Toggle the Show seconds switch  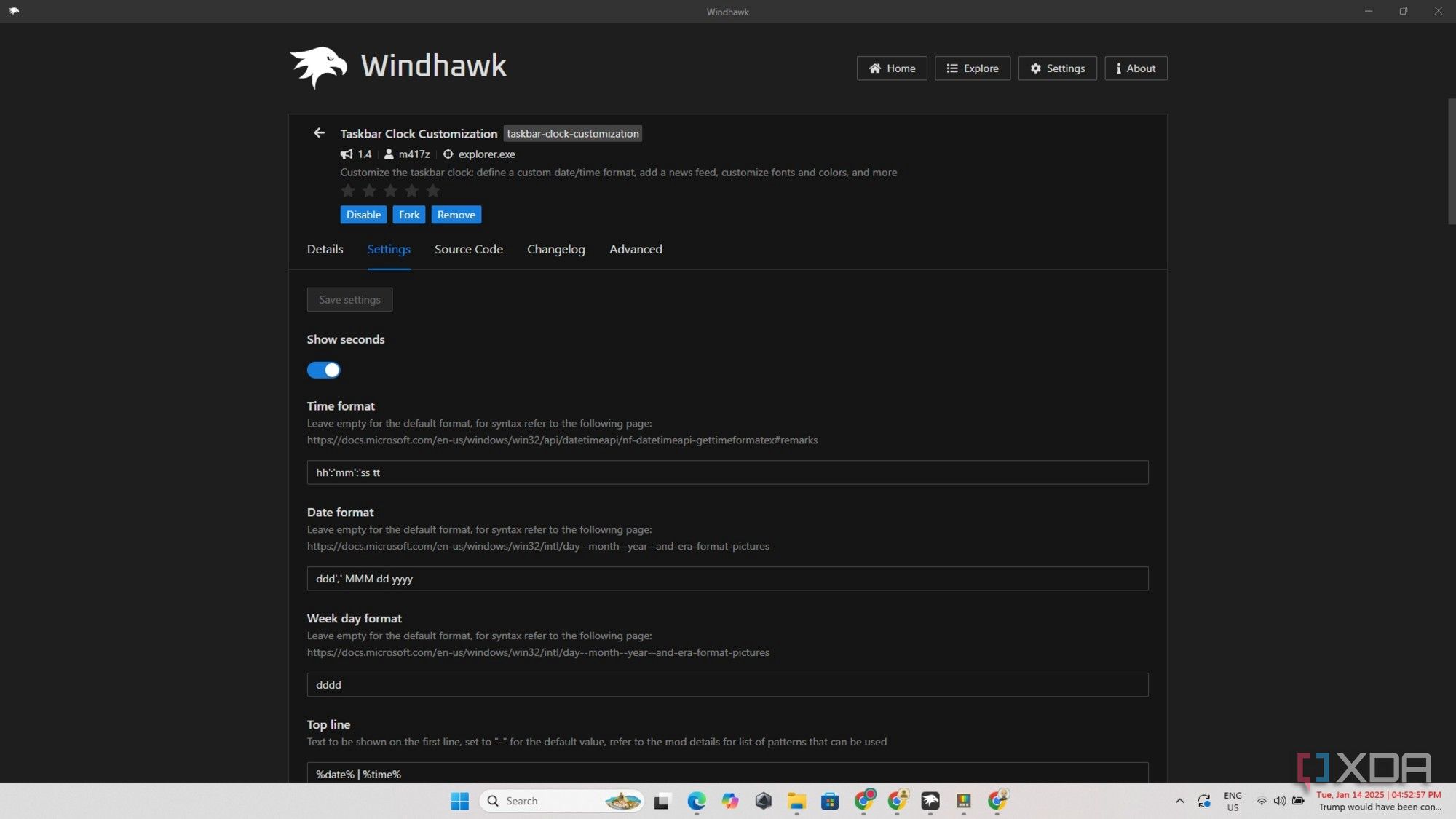point(323,370)
